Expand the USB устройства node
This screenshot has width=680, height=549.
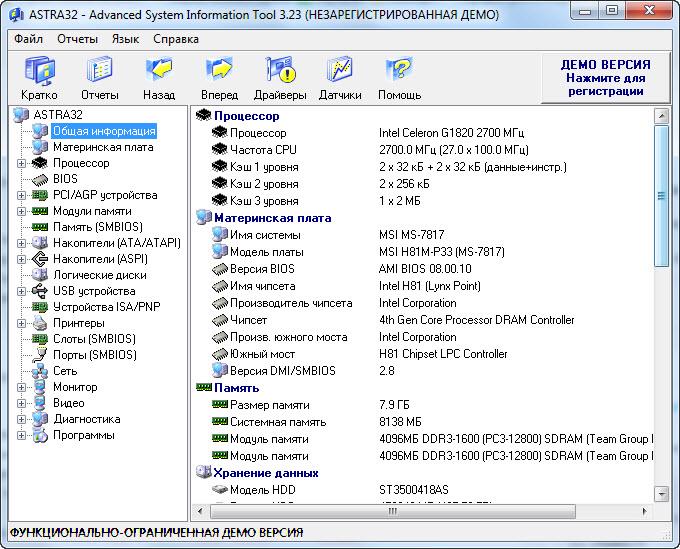21,291
